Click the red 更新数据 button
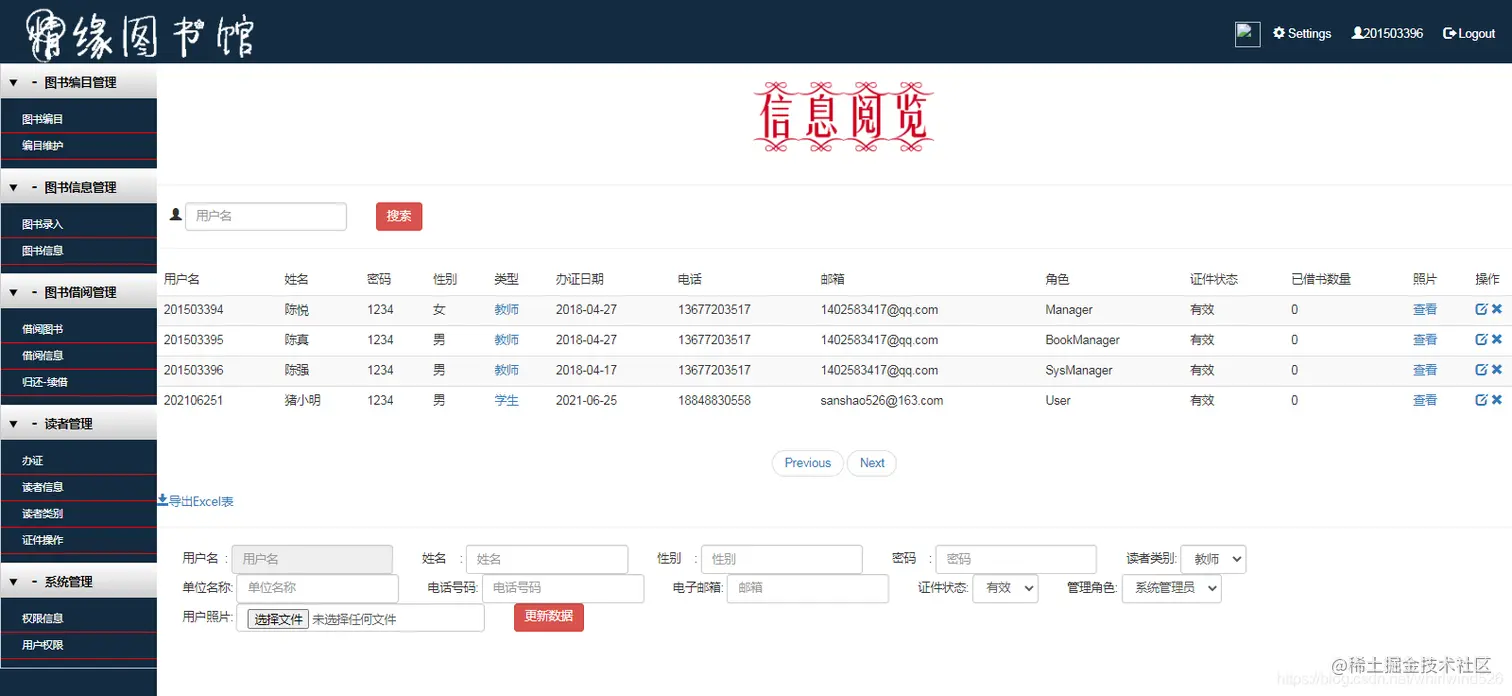This screenshot has height=696, width=1512. click(x=549, y=617)
